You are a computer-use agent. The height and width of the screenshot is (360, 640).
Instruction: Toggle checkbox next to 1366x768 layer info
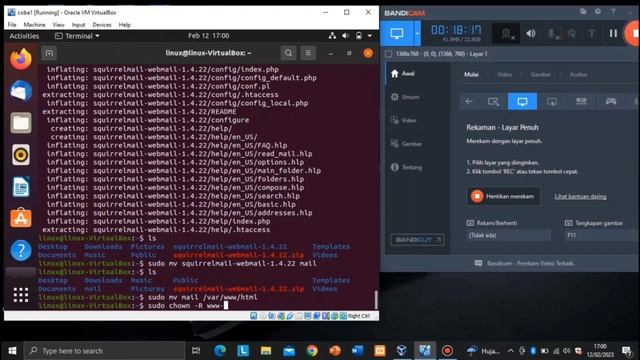[389, 54]
